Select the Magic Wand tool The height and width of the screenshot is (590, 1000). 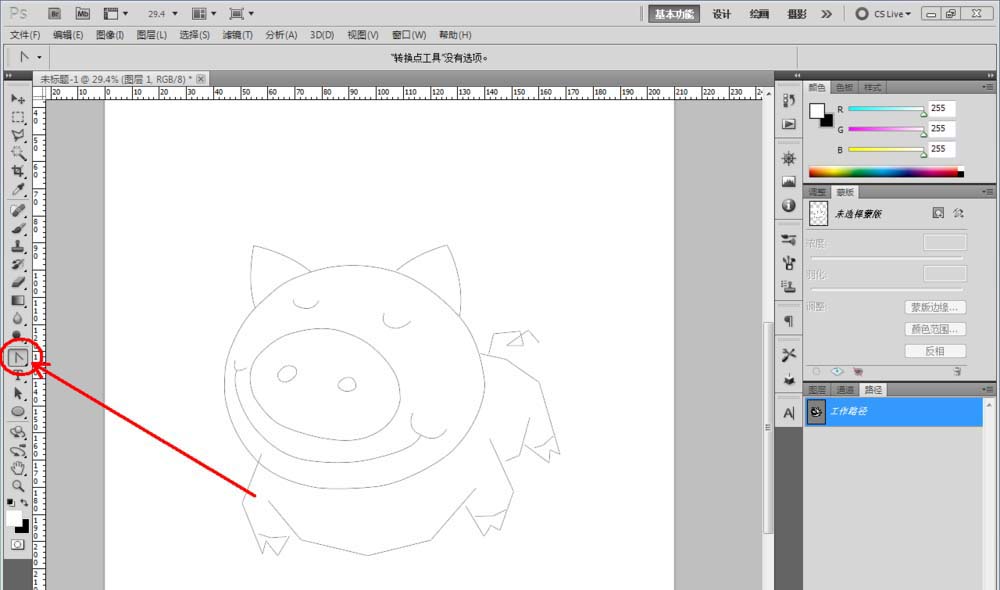point(18,153)
